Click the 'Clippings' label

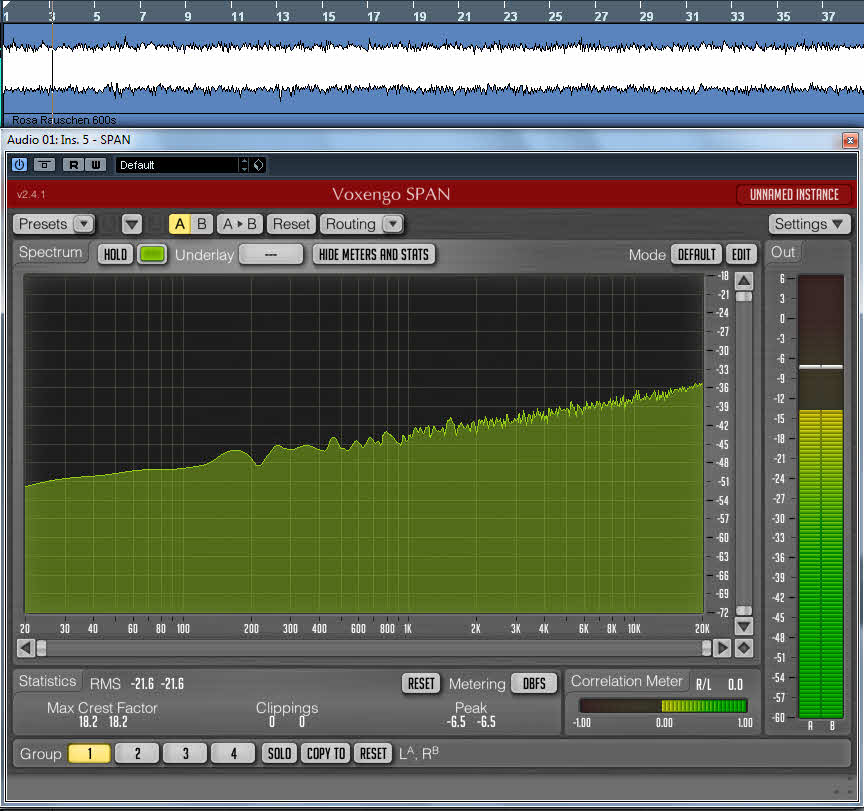pyautogui.click(x=287, y=709)
